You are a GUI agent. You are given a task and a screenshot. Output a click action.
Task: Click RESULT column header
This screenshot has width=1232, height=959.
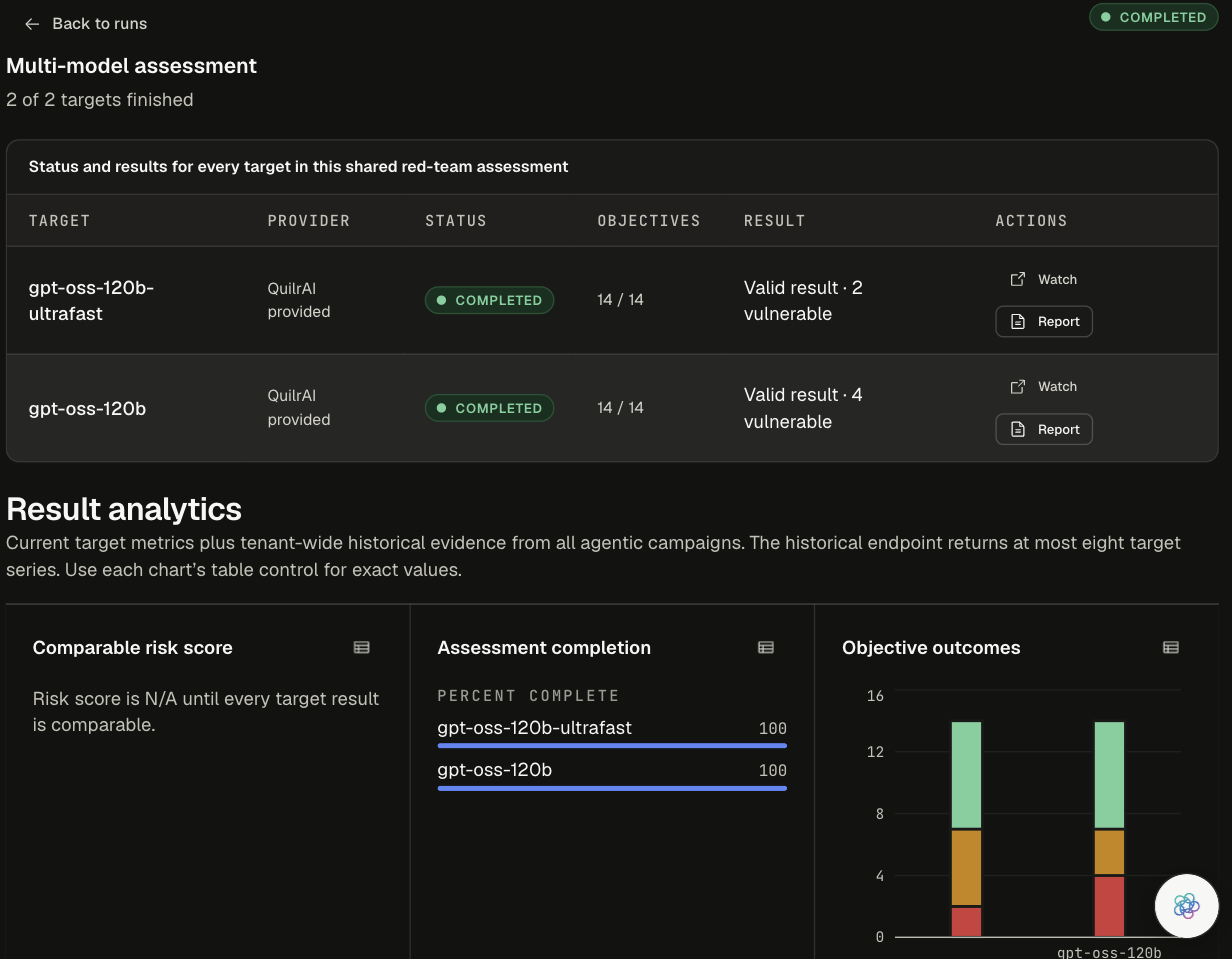pos(775,221)
